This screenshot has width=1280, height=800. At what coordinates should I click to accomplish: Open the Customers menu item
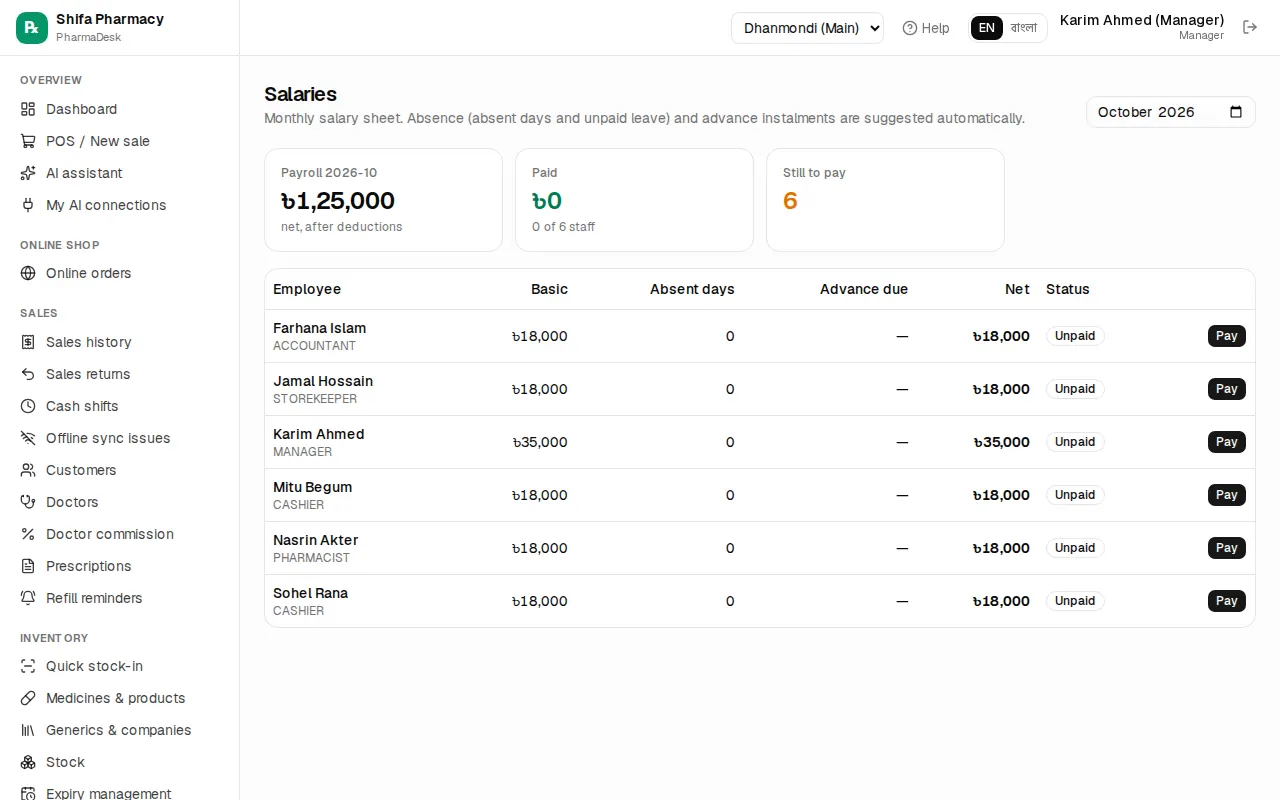tap(120, 470)
